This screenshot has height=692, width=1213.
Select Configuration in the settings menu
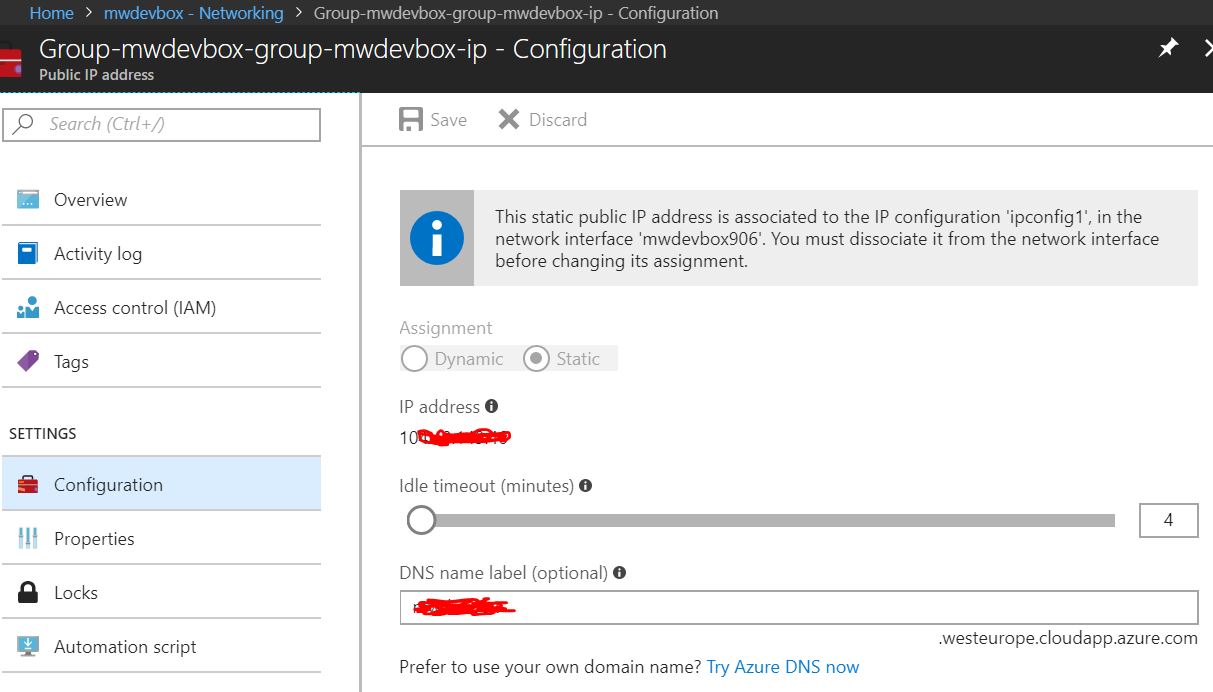click(x=161, y=484)
